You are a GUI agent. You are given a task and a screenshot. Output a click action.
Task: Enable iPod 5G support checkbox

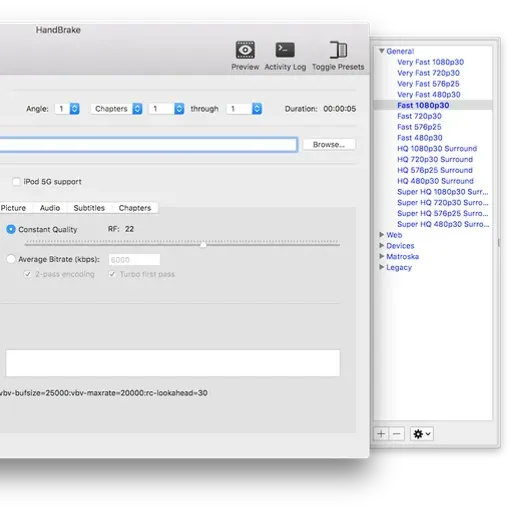(x=16, y=182)
